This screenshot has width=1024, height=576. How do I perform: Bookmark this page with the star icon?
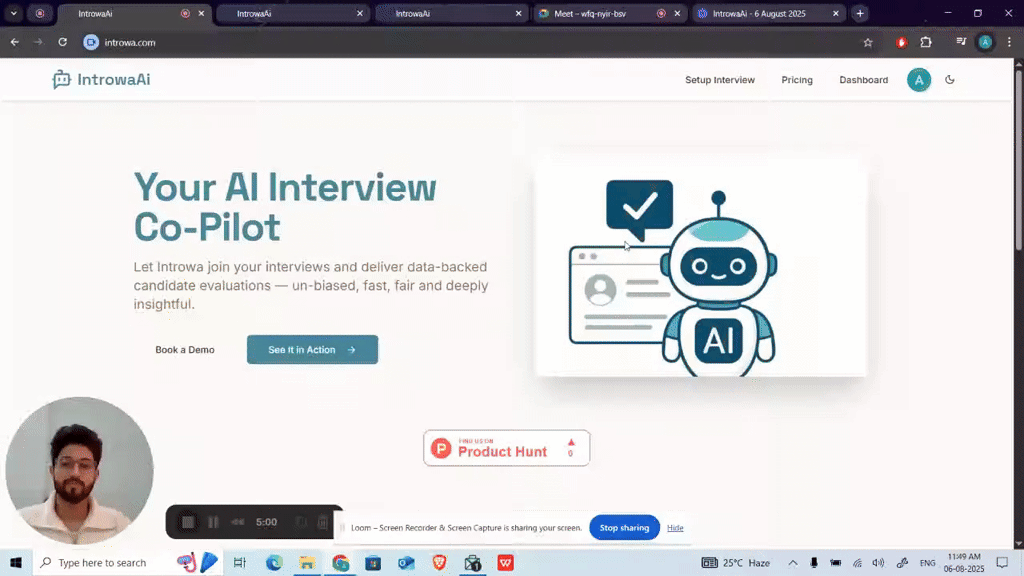point(867,42)
